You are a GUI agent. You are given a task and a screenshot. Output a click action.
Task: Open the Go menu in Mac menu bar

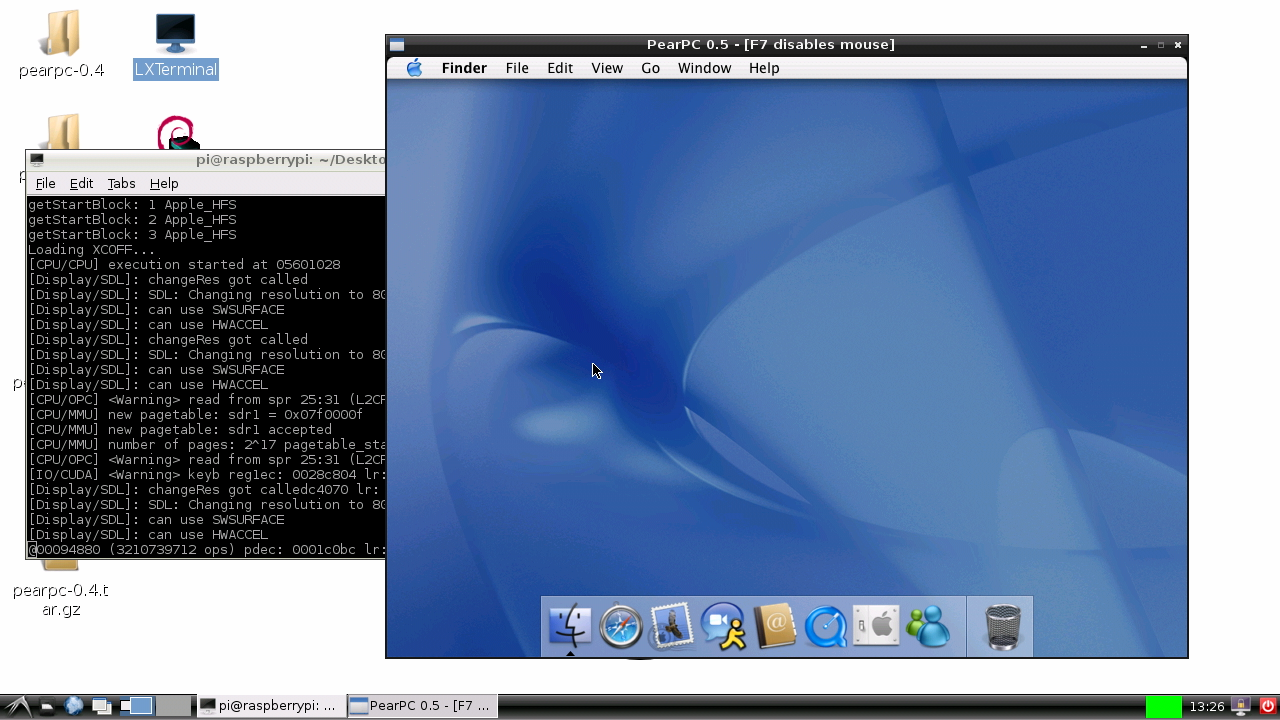coord(650,68)
